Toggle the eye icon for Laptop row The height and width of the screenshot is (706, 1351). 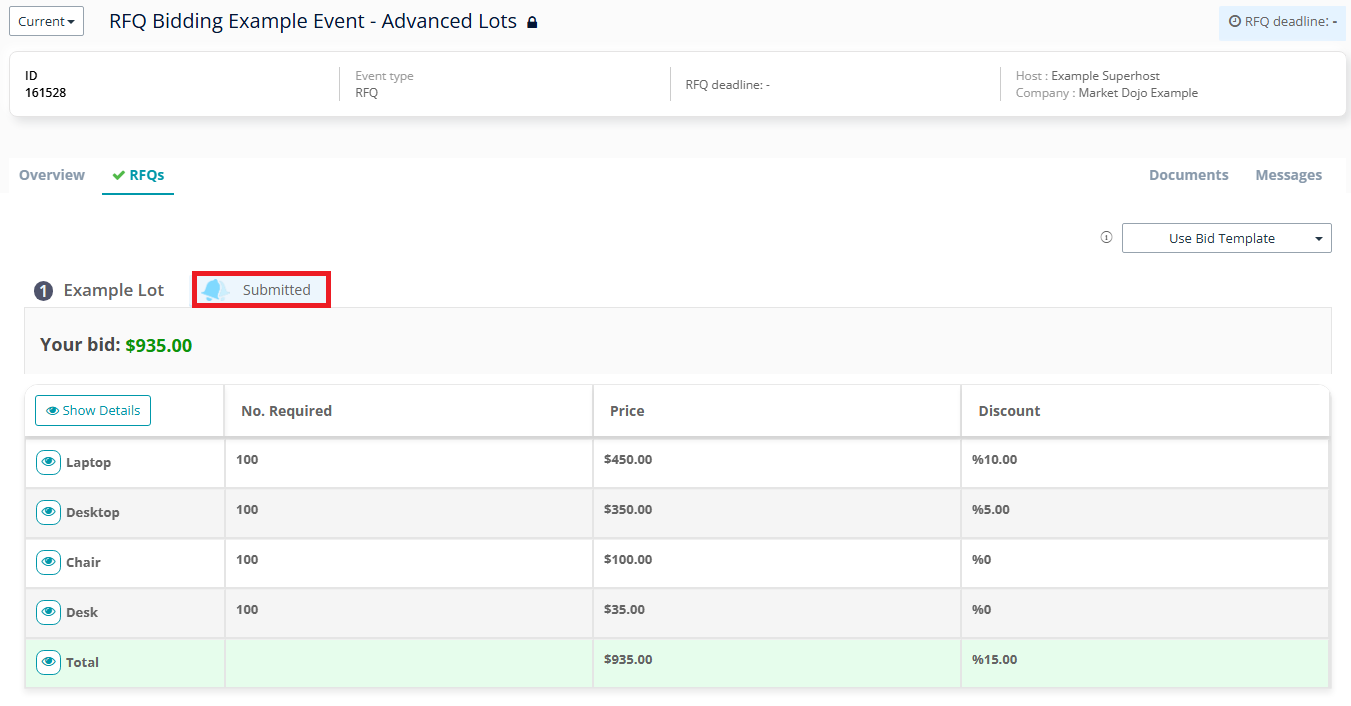[x=48, y=462]
